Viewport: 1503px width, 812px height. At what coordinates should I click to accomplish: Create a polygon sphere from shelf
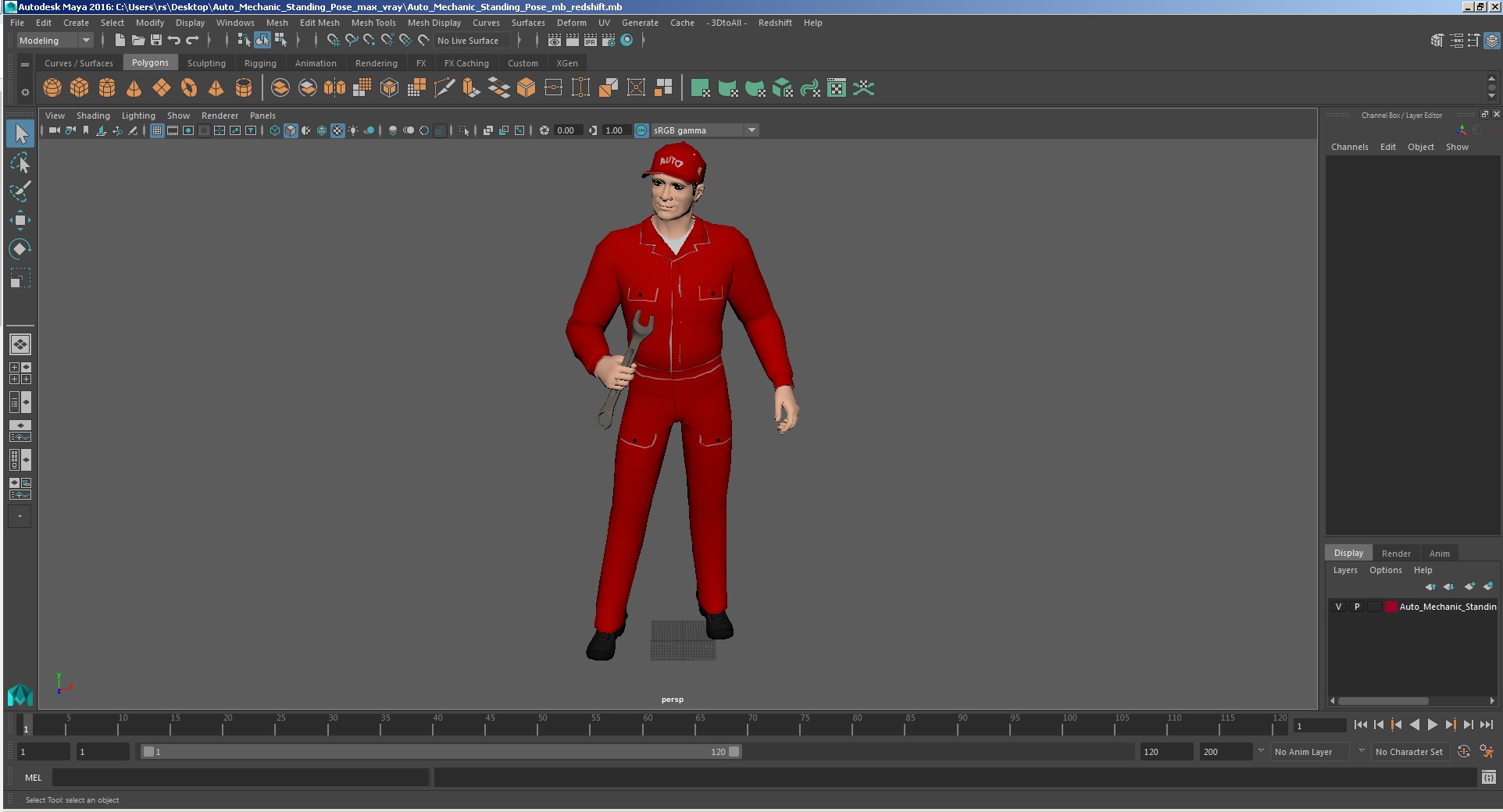pos(52,88)
